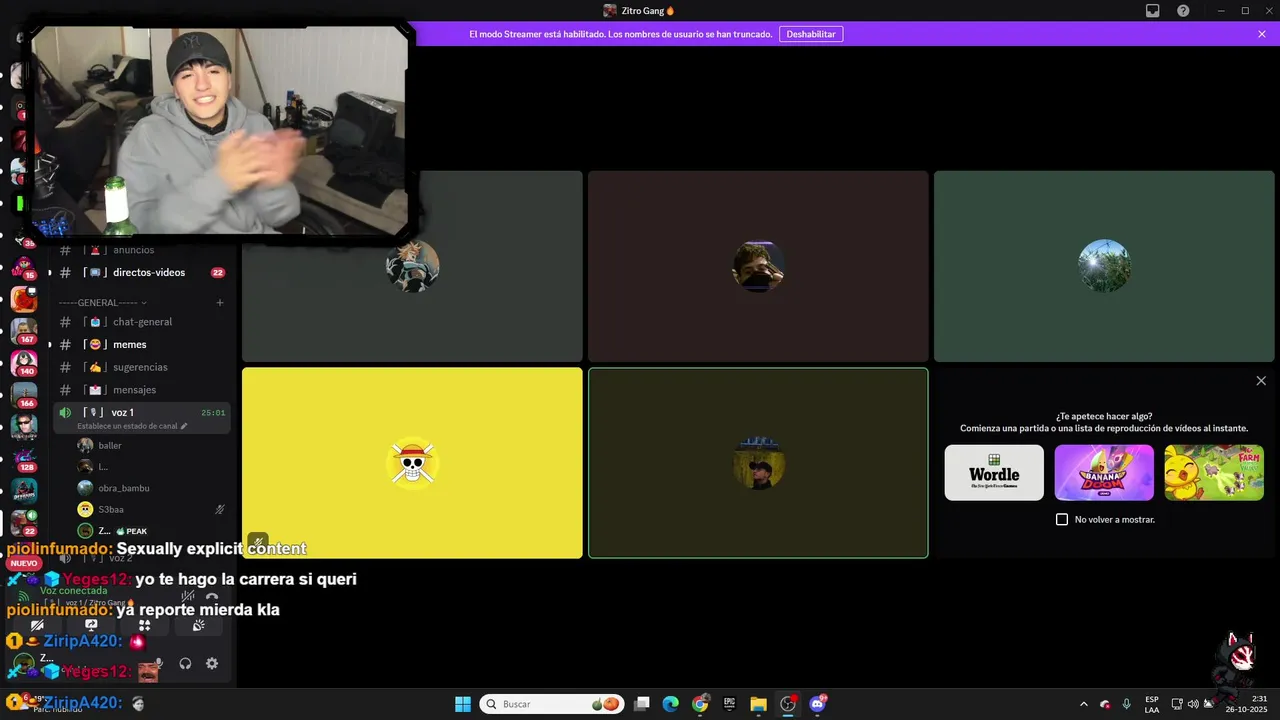Image resolution: width=1280 pixels, height=720 pixels.
Task: Launch the Wordle activity
Action: click(994, 473)
